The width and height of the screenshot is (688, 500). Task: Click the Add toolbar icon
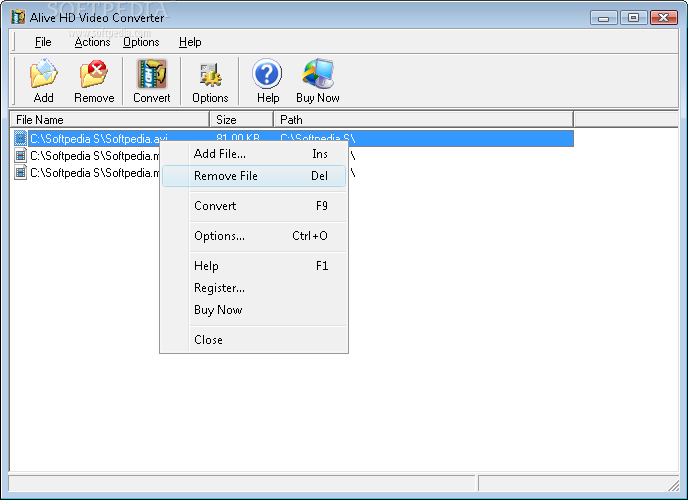tap(43, 81)
